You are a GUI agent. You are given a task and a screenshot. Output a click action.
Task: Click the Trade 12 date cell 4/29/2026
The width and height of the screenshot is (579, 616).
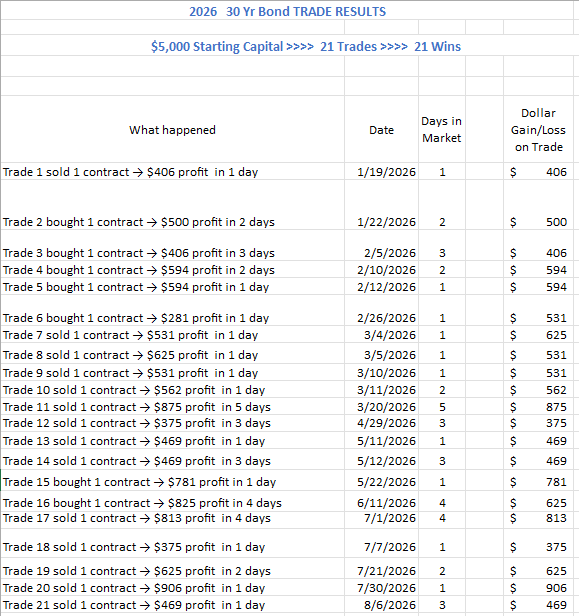click(x=381, y=423)
